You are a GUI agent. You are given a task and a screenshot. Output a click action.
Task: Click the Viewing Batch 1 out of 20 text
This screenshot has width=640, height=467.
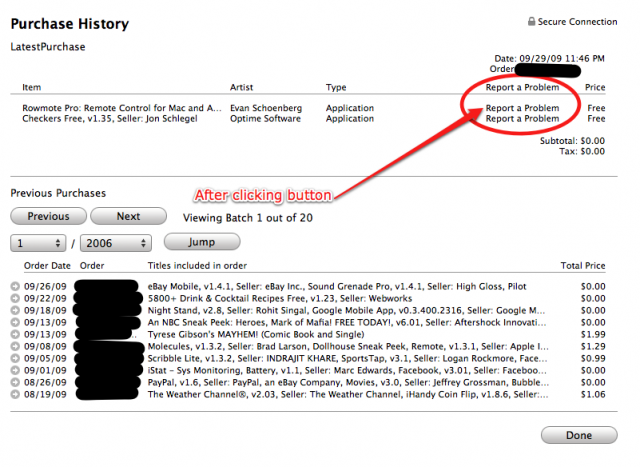click(x=248, y=218)
